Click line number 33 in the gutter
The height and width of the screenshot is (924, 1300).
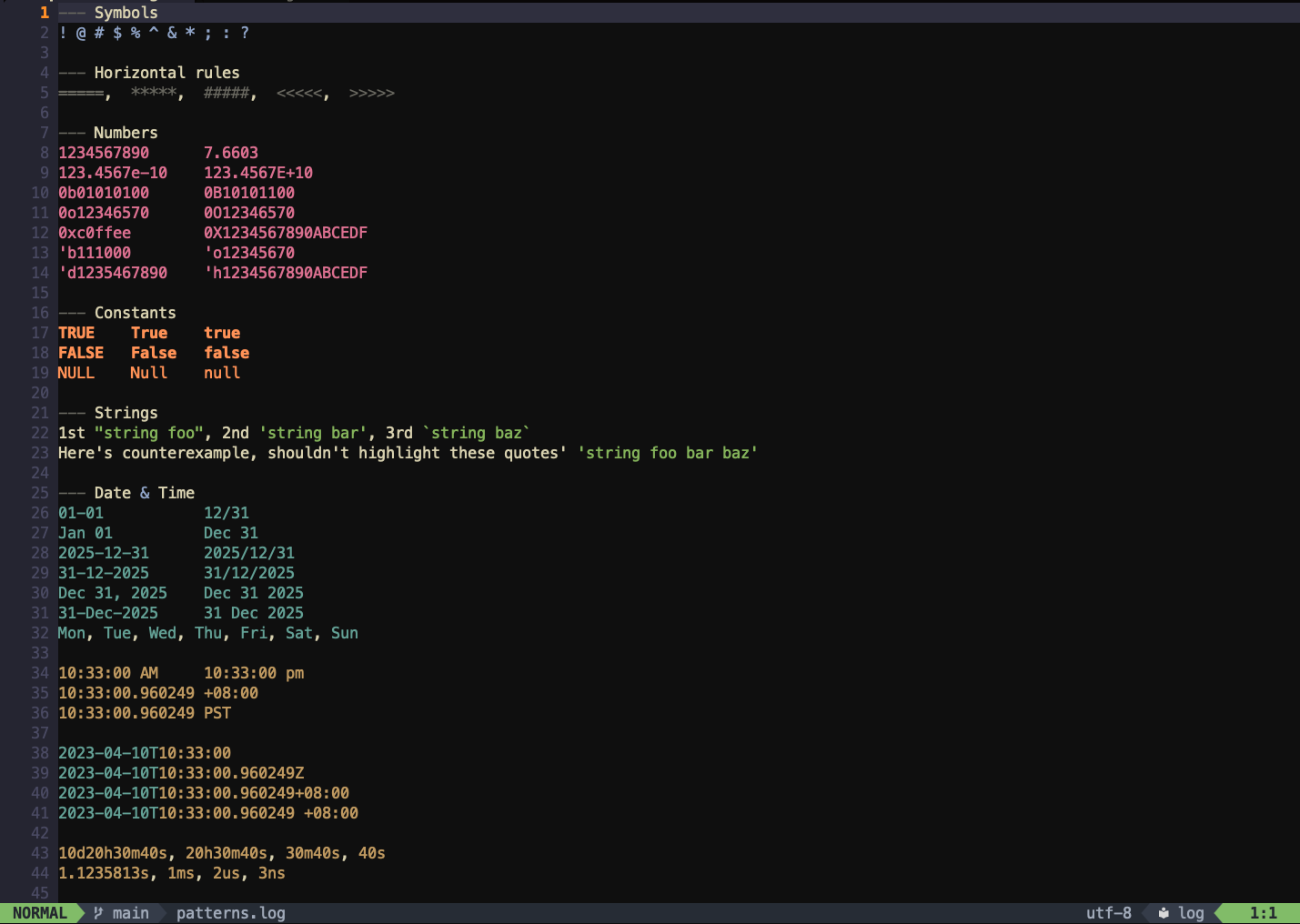40,653
